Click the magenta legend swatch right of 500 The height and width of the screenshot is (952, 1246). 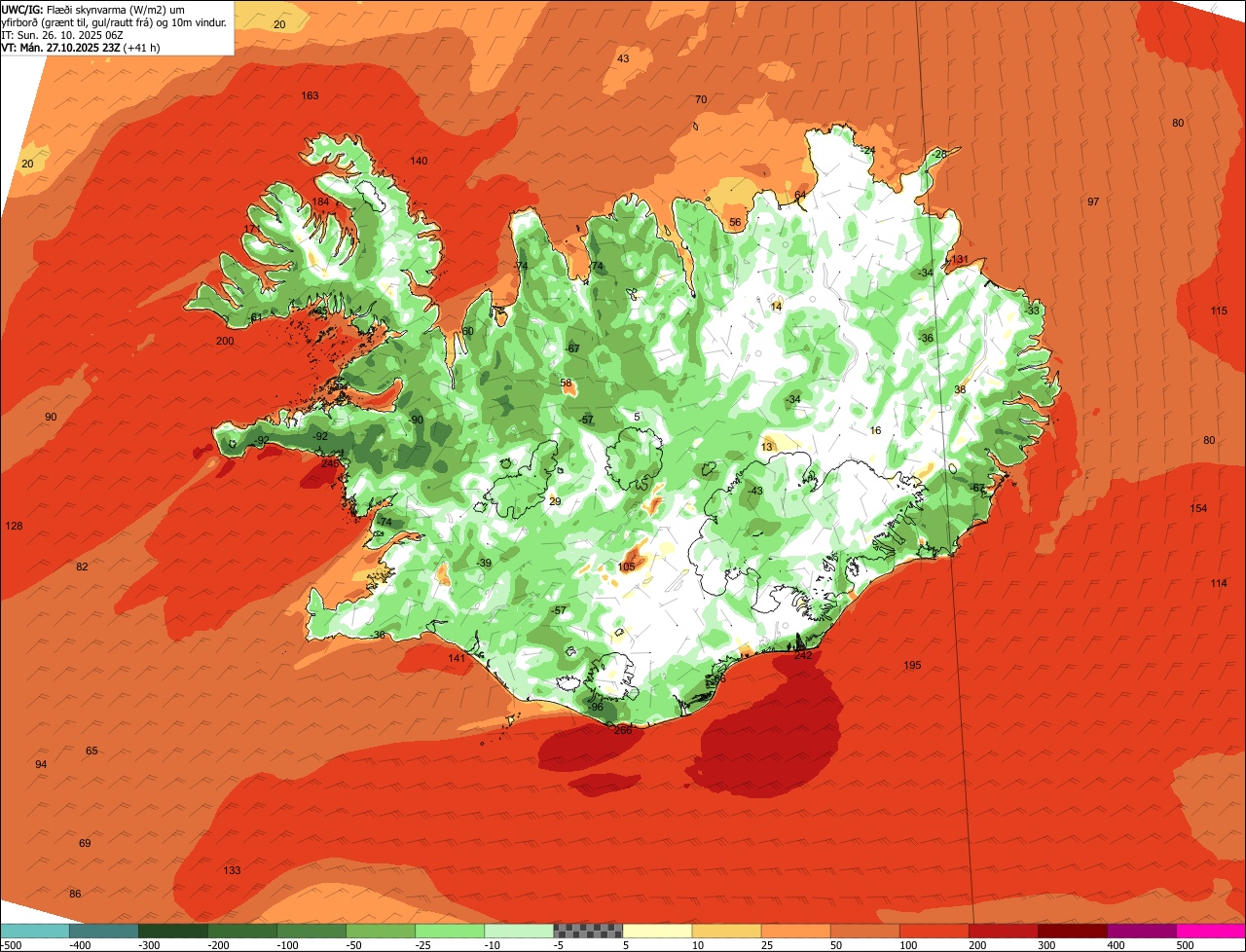coord(1211,931)
